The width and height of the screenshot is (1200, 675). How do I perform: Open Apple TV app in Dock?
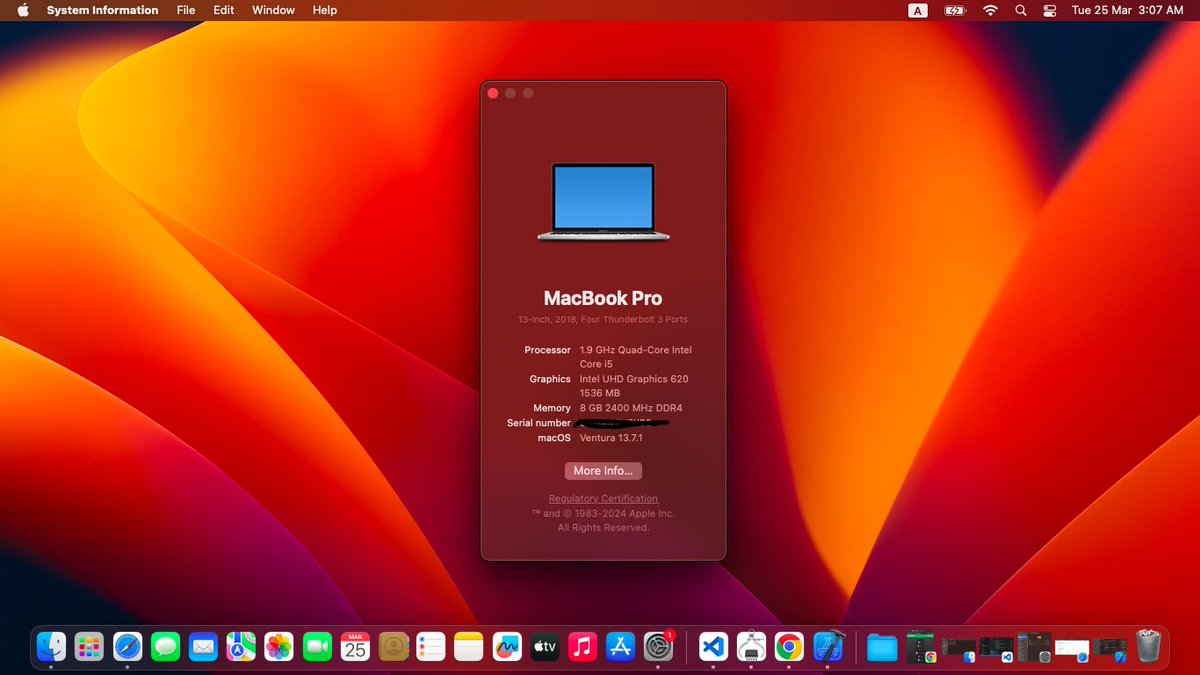[544, 647]
